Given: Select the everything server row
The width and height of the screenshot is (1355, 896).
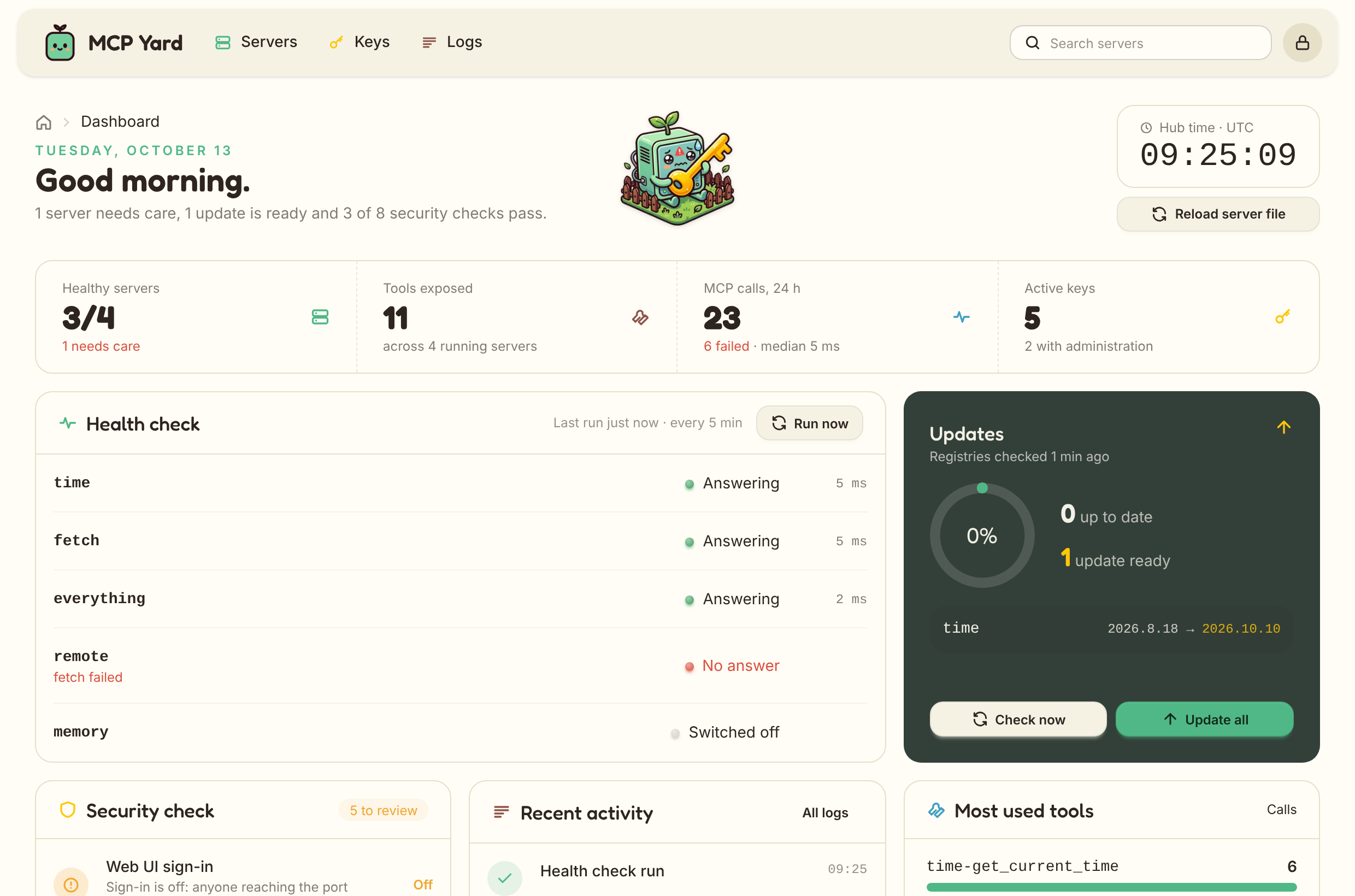Looking at the screenshot, I should (460, 599).
